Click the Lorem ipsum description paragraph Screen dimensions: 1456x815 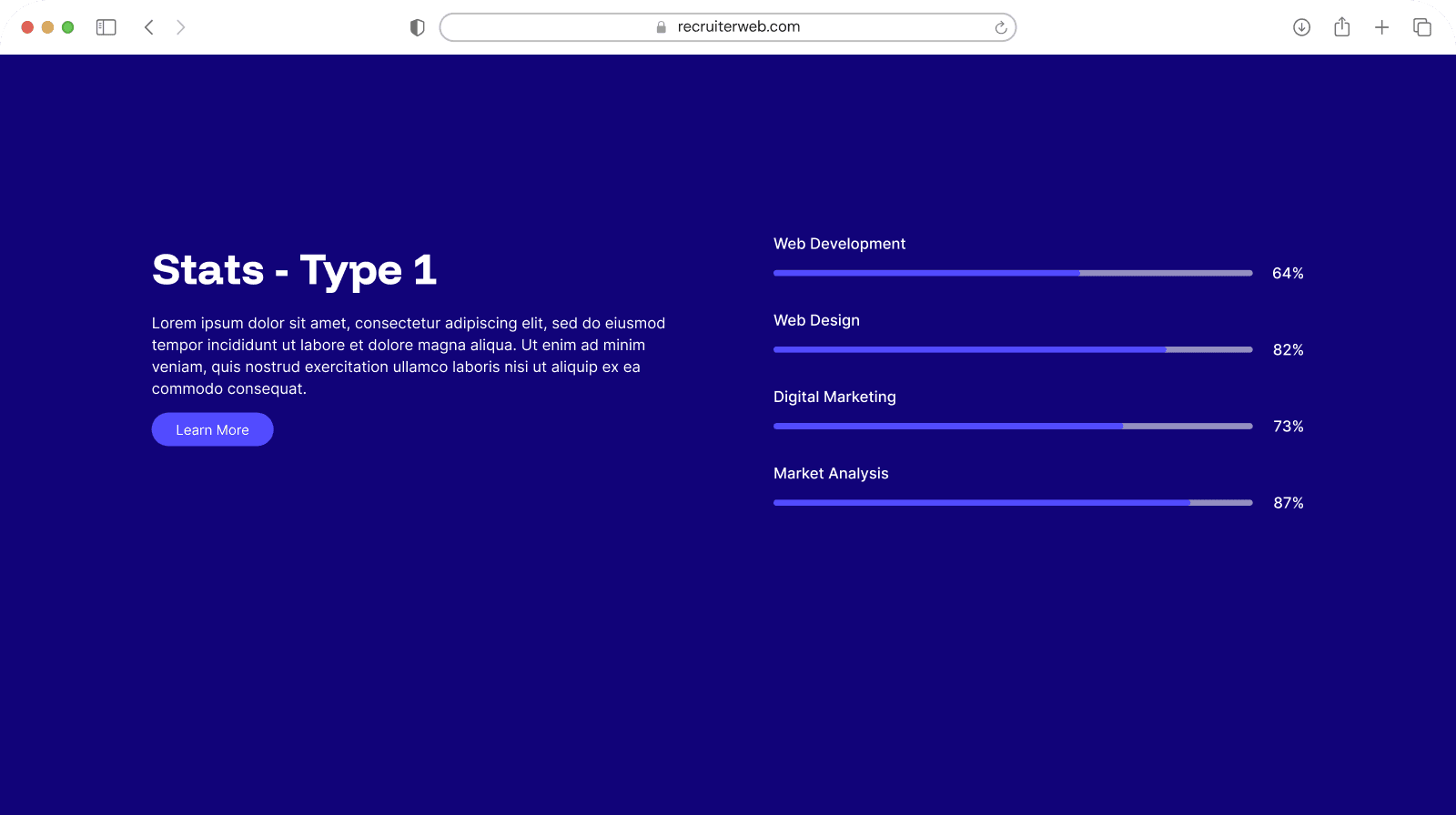[x=409, y=356]
